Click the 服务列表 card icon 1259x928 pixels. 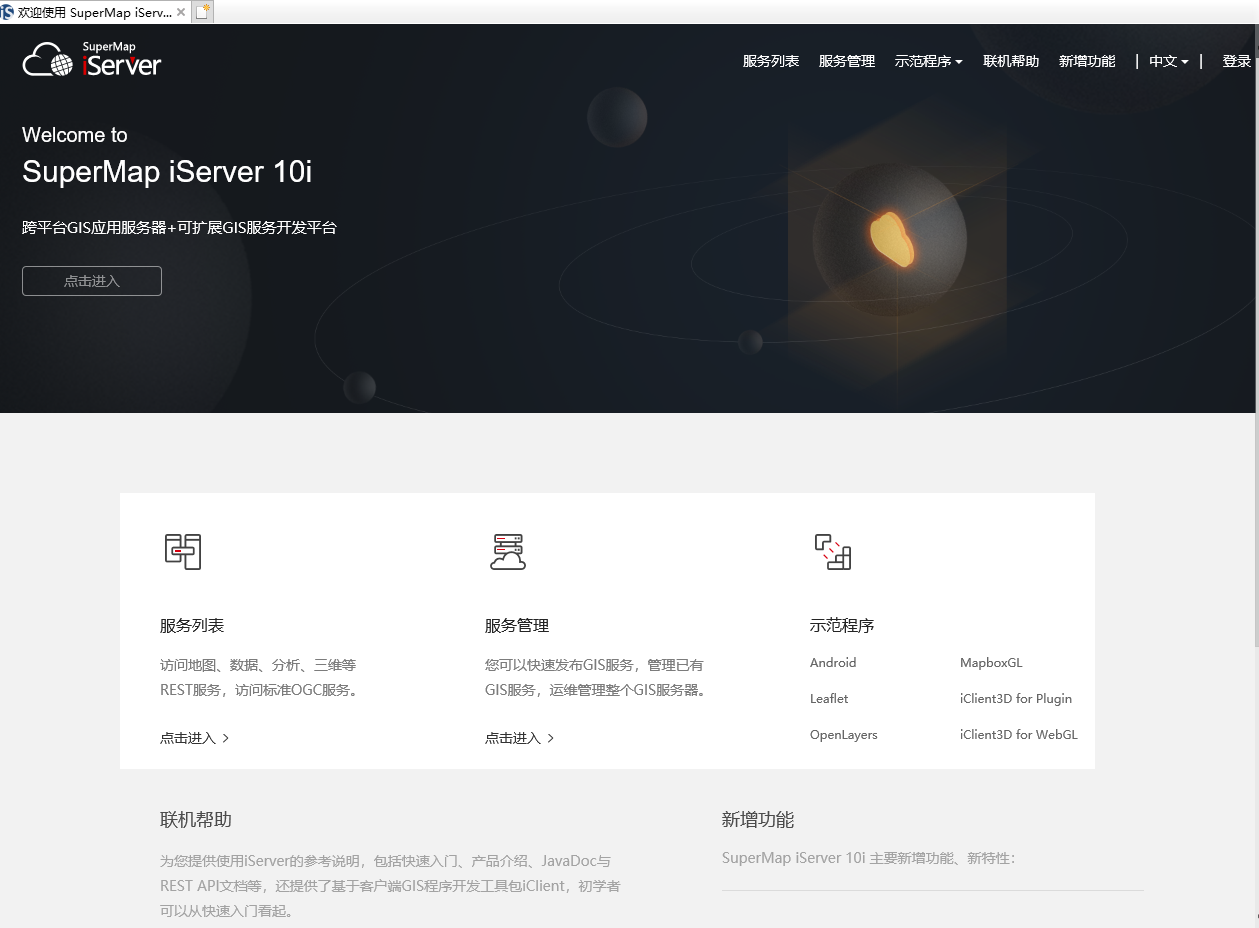183,551
